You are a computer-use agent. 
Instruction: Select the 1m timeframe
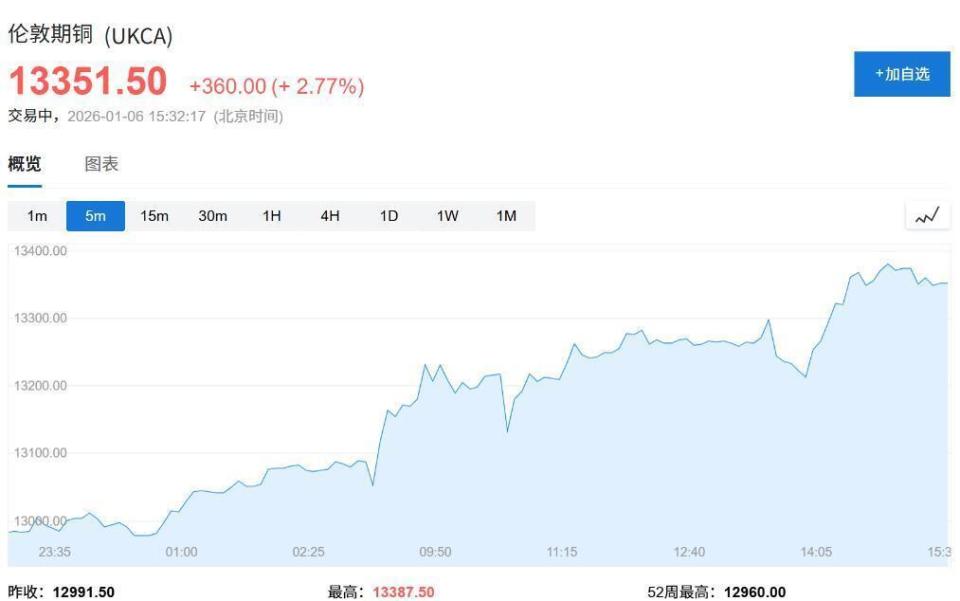pyautogui.click(x=37, y=215)
